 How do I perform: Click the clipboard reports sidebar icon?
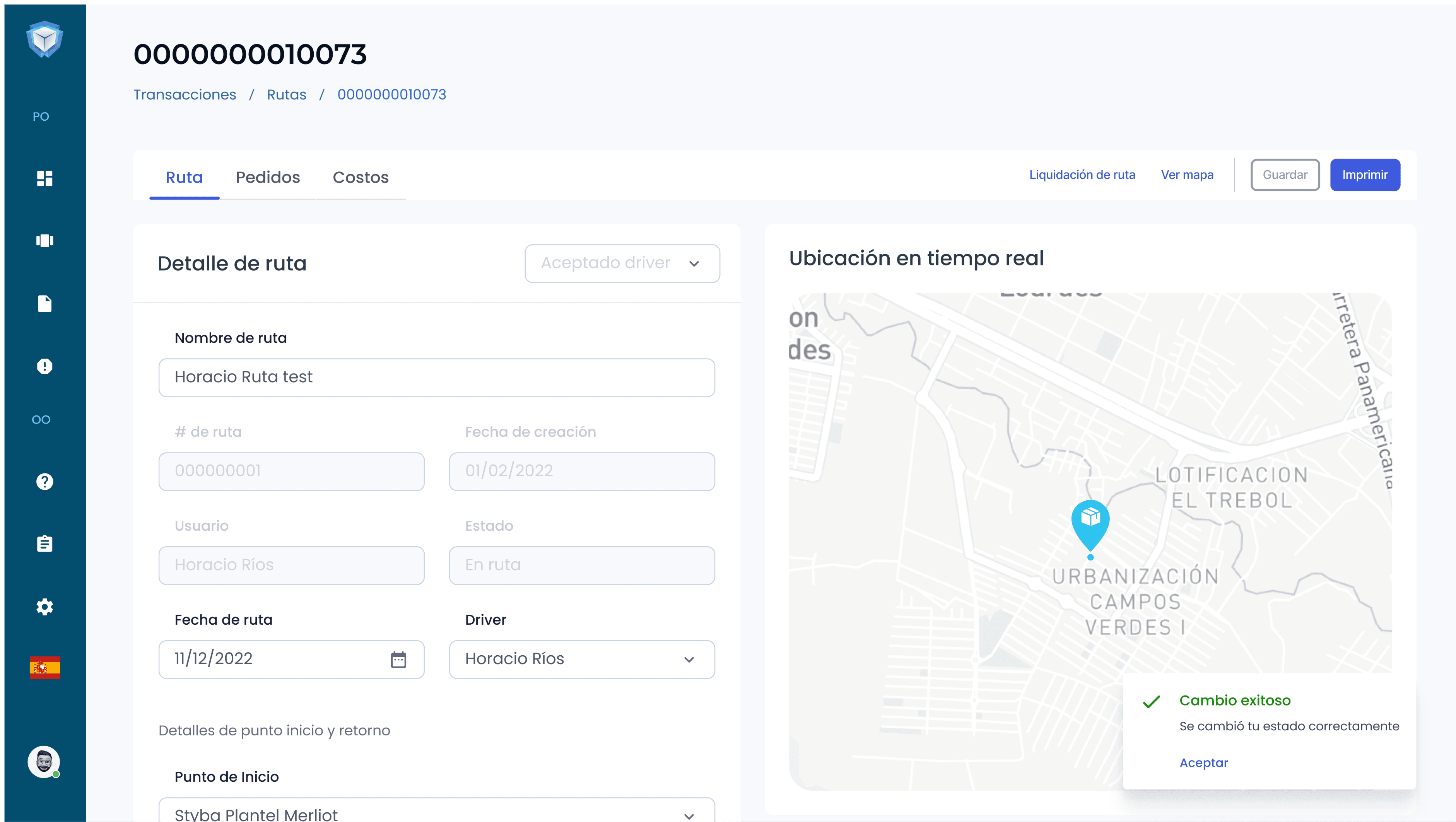[44, 544]
